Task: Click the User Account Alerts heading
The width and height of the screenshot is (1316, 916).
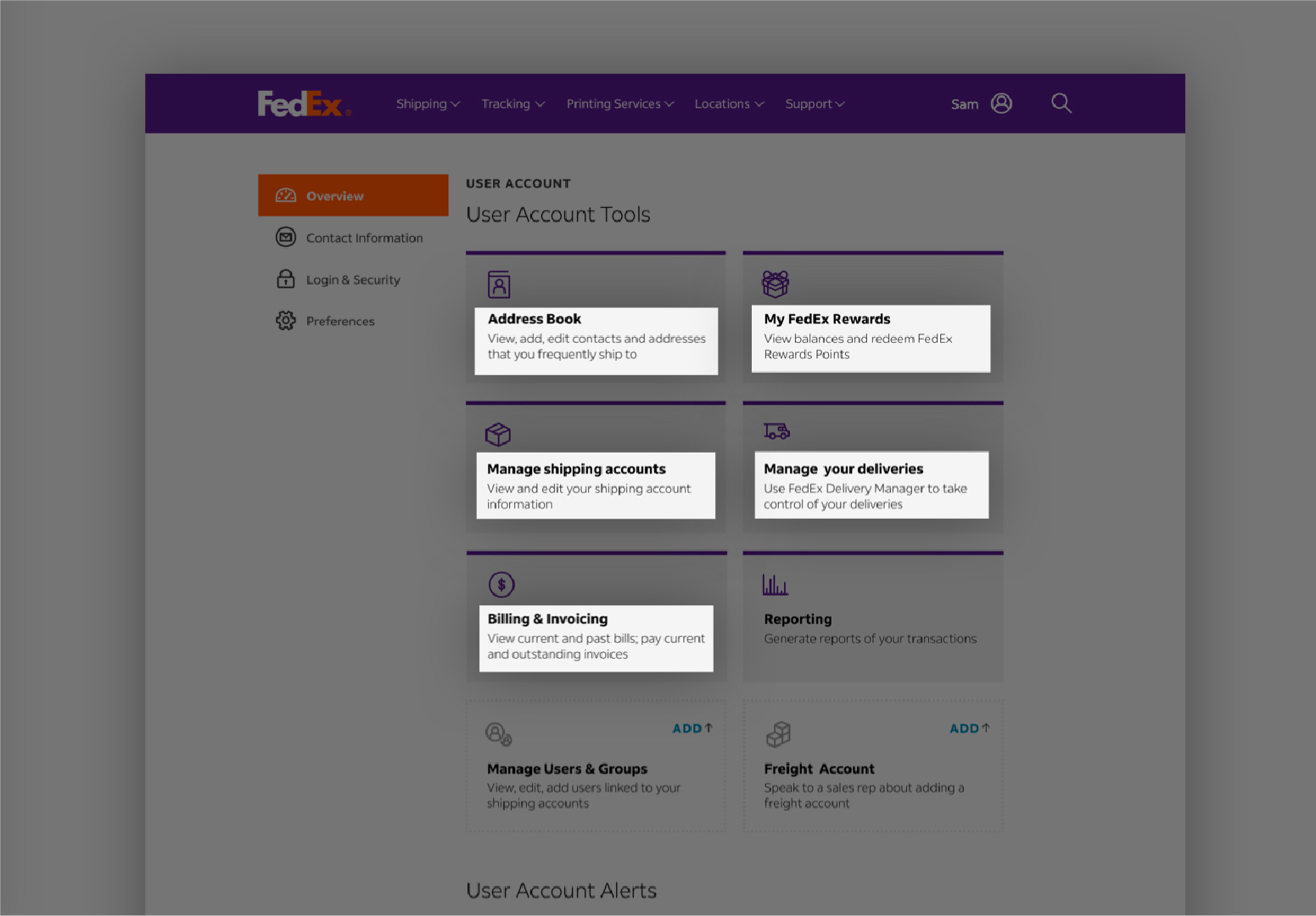Action: (562, 891)
